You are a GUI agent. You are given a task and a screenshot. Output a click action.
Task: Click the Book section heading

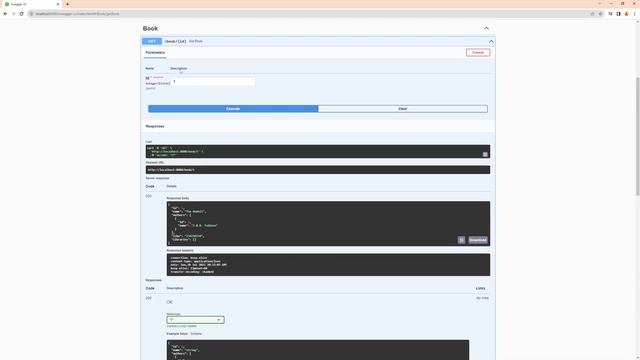point(150,28)
